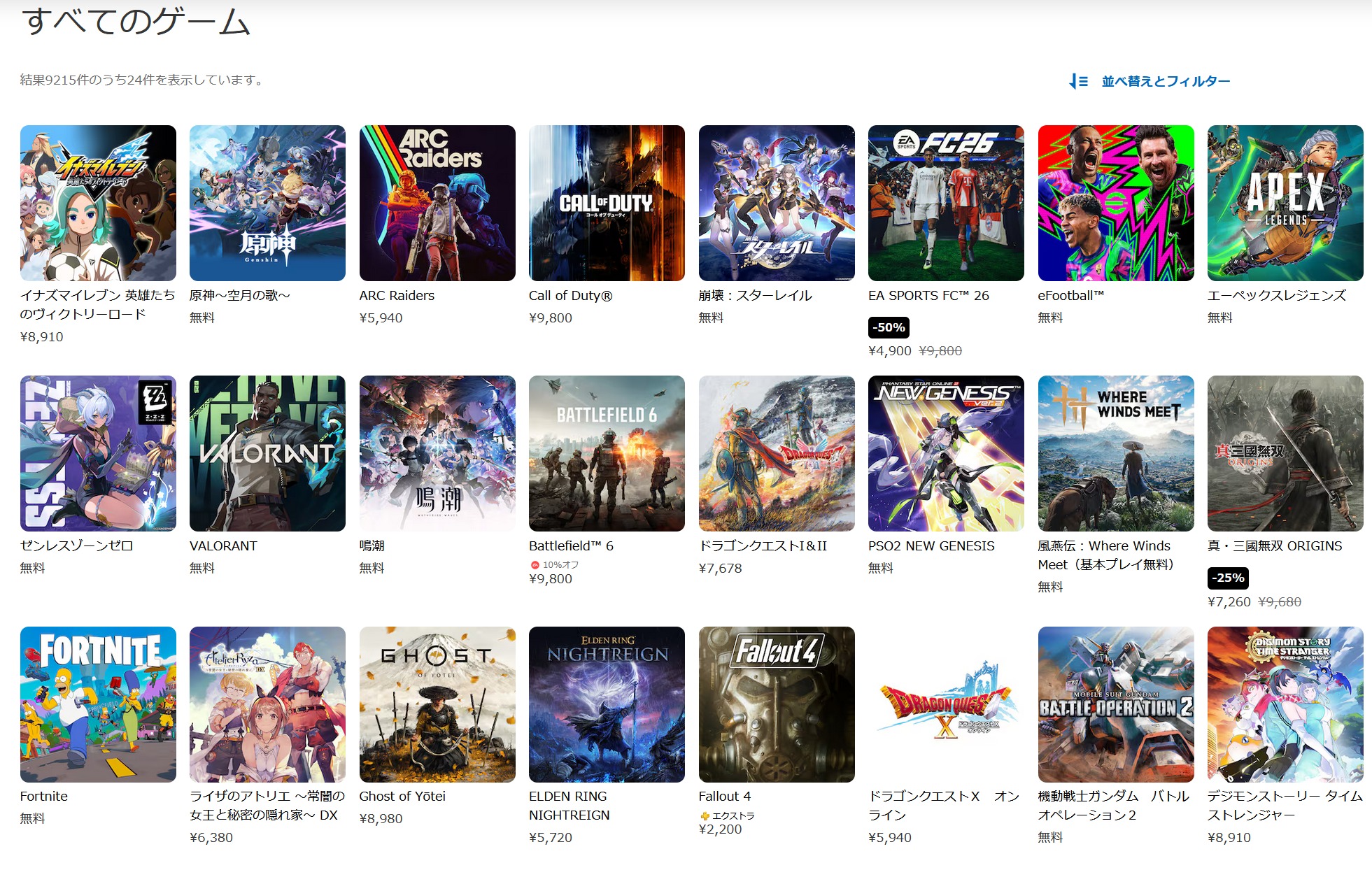Click the -25% badge on 真・三國無双 ORIGINS
The height and width of the screenshot is (870, 1372).
pos(1228,578)
